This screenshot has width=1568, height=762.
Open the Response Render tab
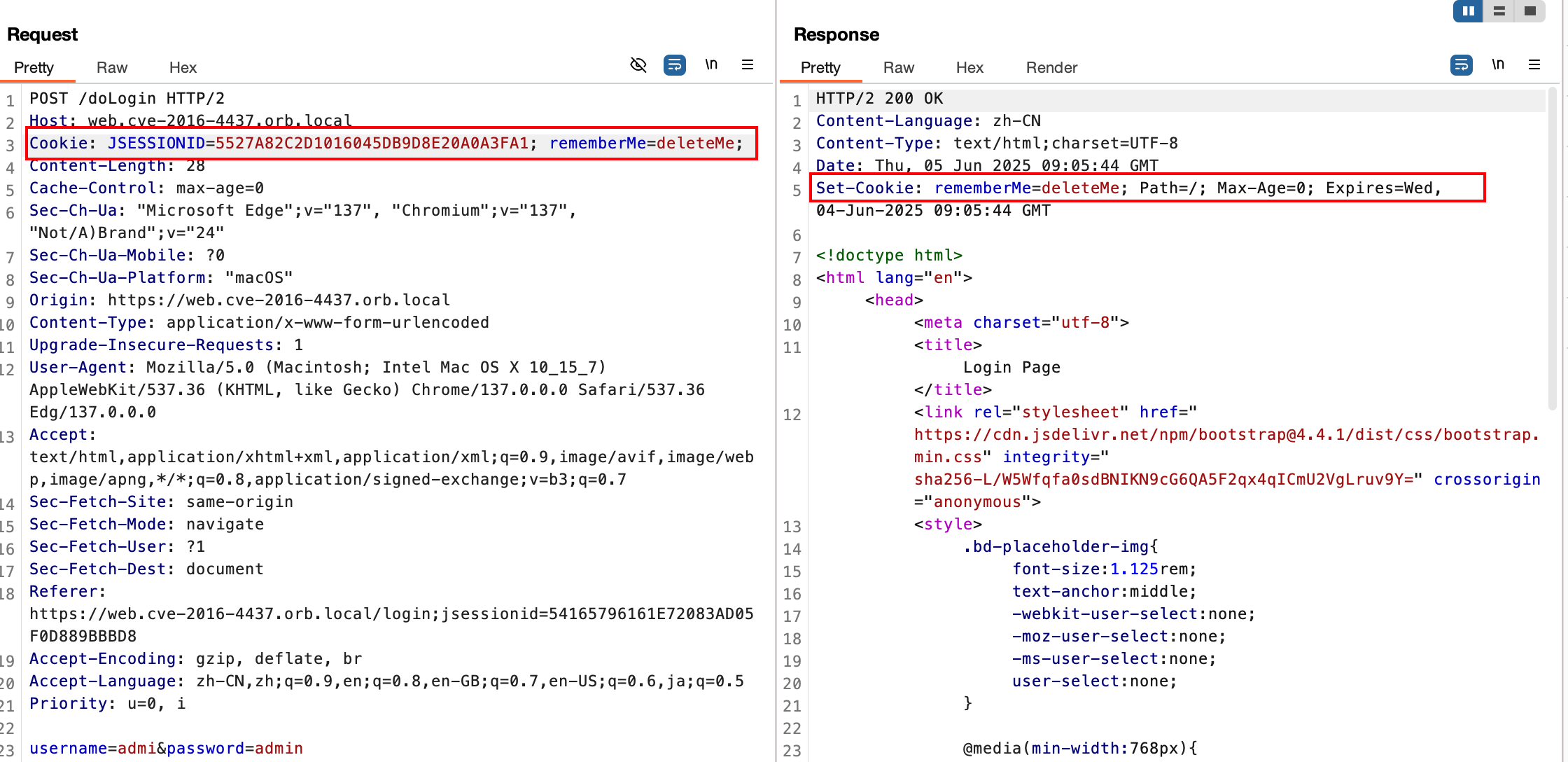click(1051, 67)
